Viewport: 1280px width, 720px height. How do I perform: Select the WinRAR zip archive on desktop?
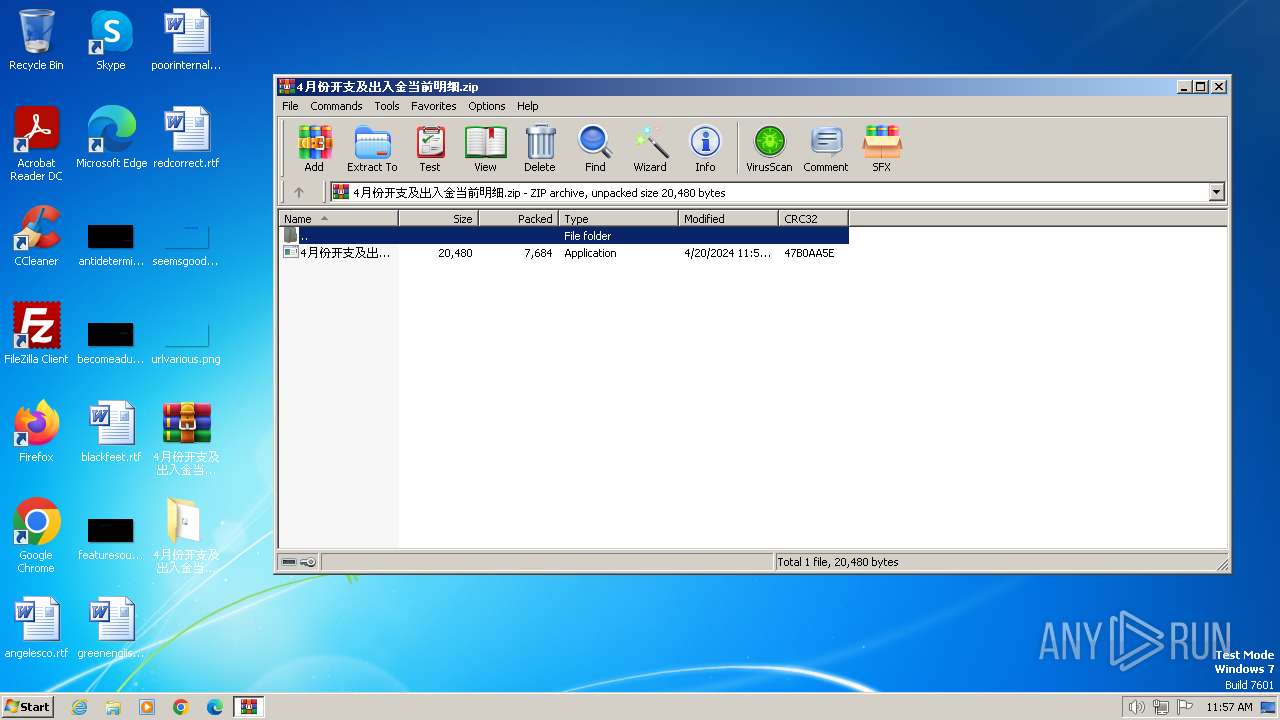(186, 438)
